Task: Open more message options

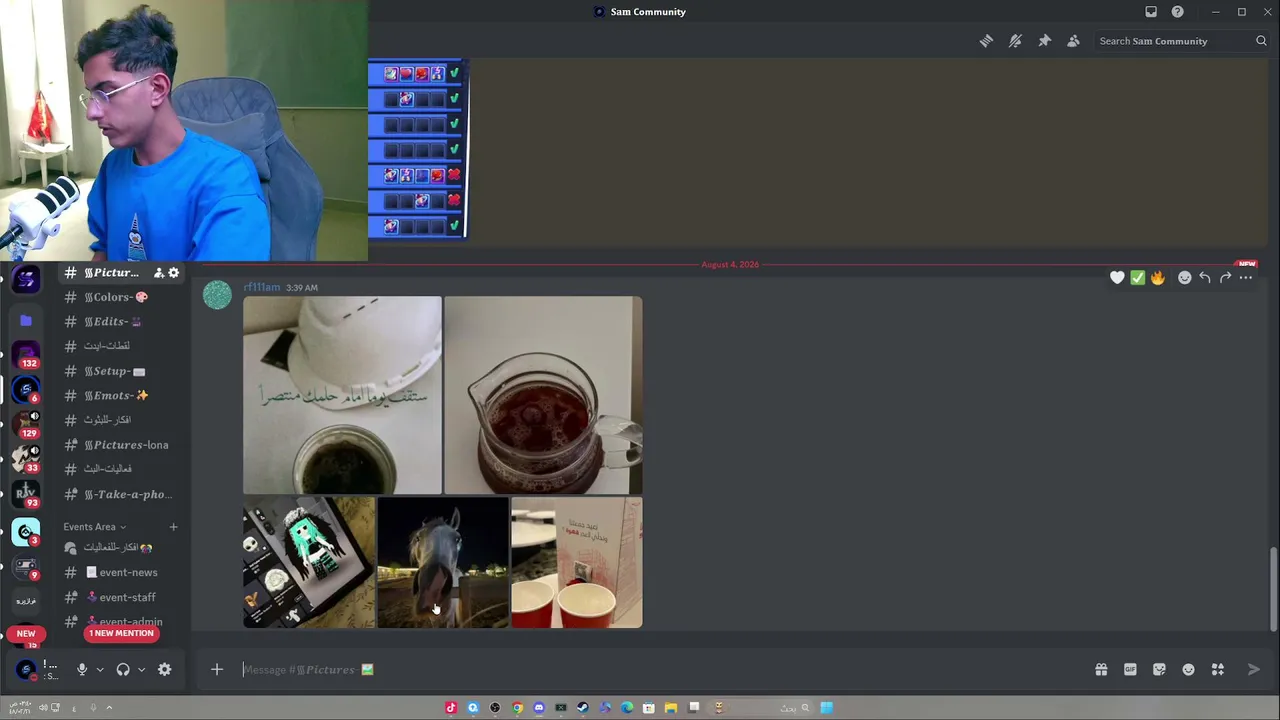Action: pyautogui.click(x=1246, y=278)
